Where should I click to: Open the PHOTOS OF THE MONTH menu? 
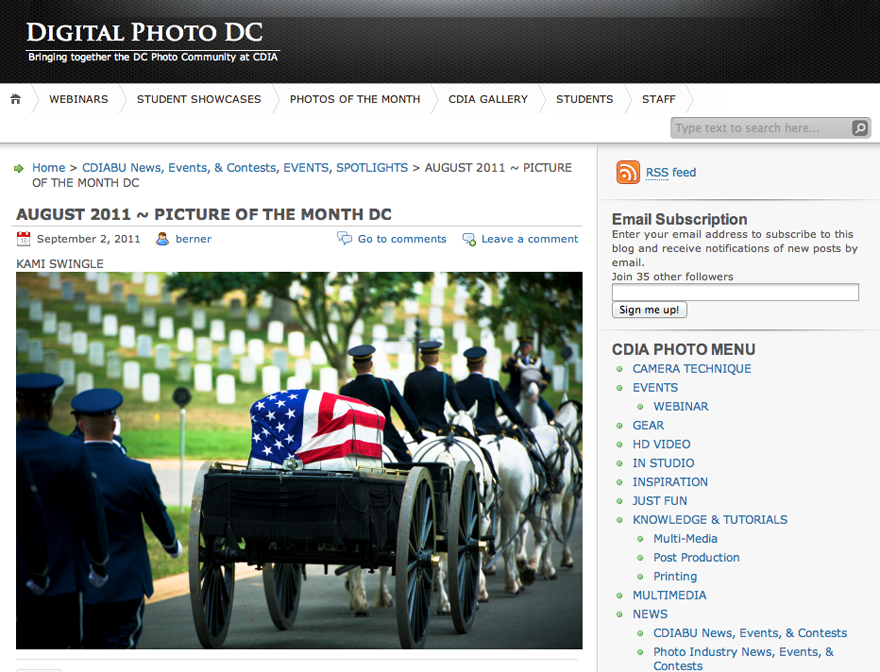355,99
